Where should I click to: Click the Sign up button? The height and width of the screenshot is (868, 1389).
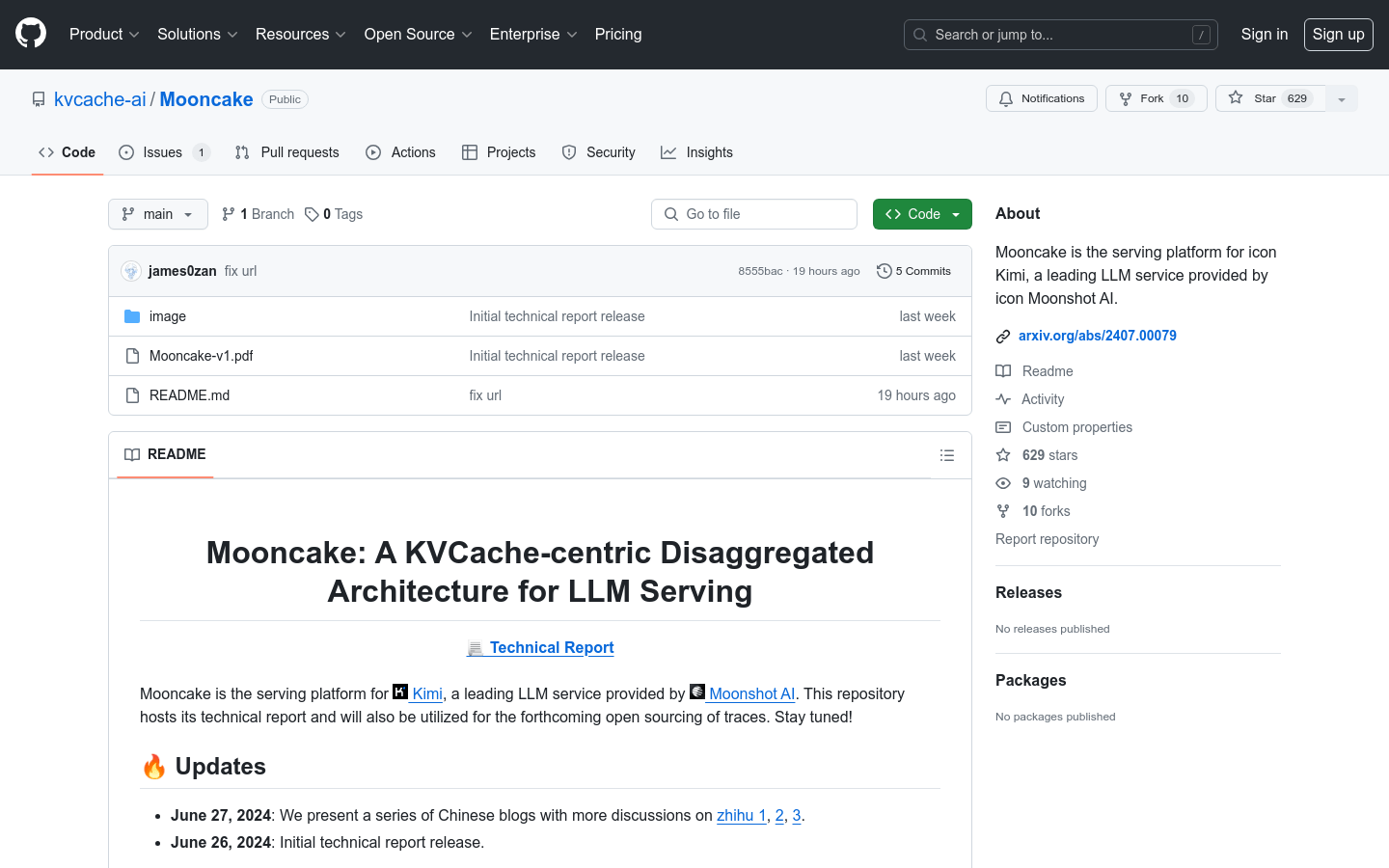[x=1338, y=34]
